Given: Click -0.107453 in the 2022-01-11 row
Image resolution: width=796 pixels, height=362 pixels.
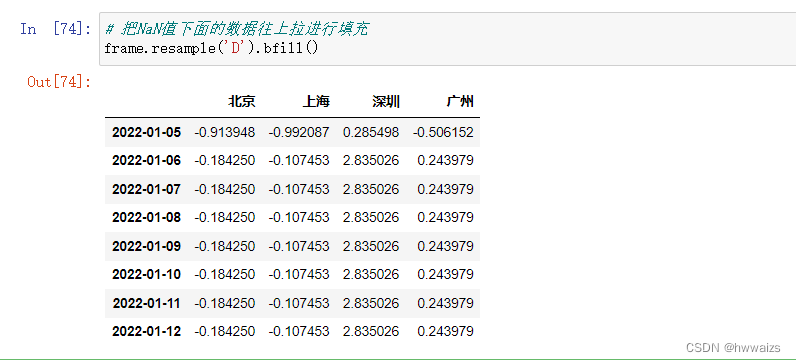Looking at the screenshot, I should [x=299, y=303].
